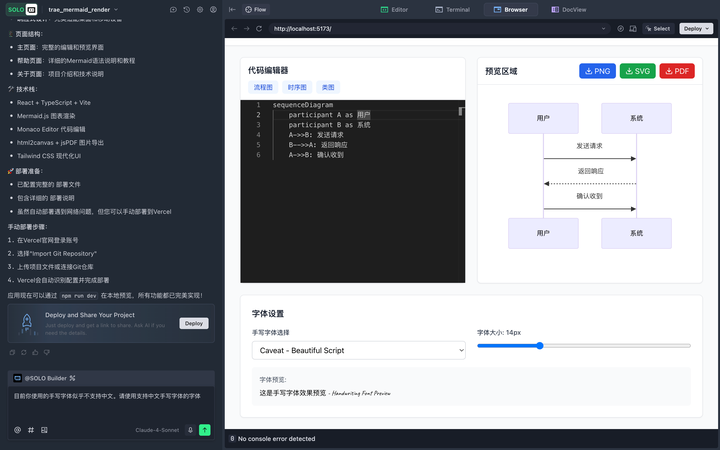Toggle element Select mode in browser
This screenshot has width=720, height=450.
(657, 29)
